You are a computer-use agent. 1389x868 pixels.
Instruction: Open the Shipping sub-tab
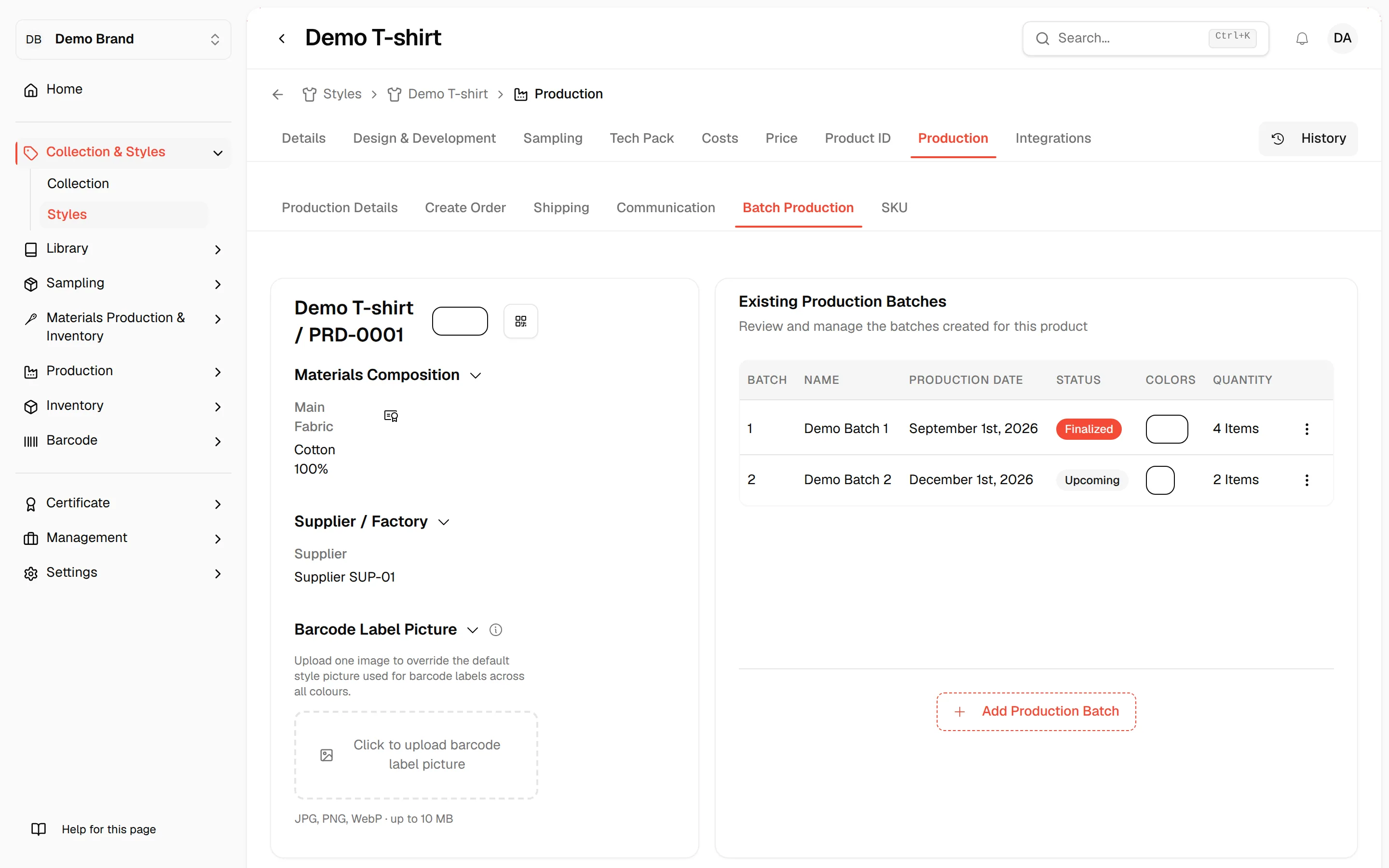click(561, 208)
